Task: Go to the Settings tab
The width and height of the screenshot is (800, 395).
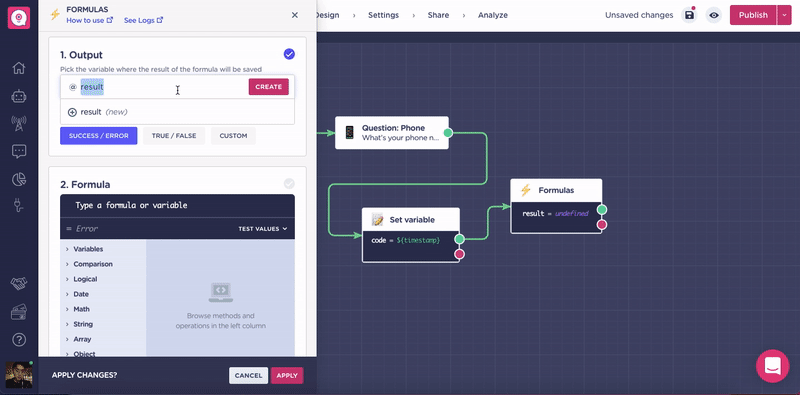Action: (x=383, y=15)
